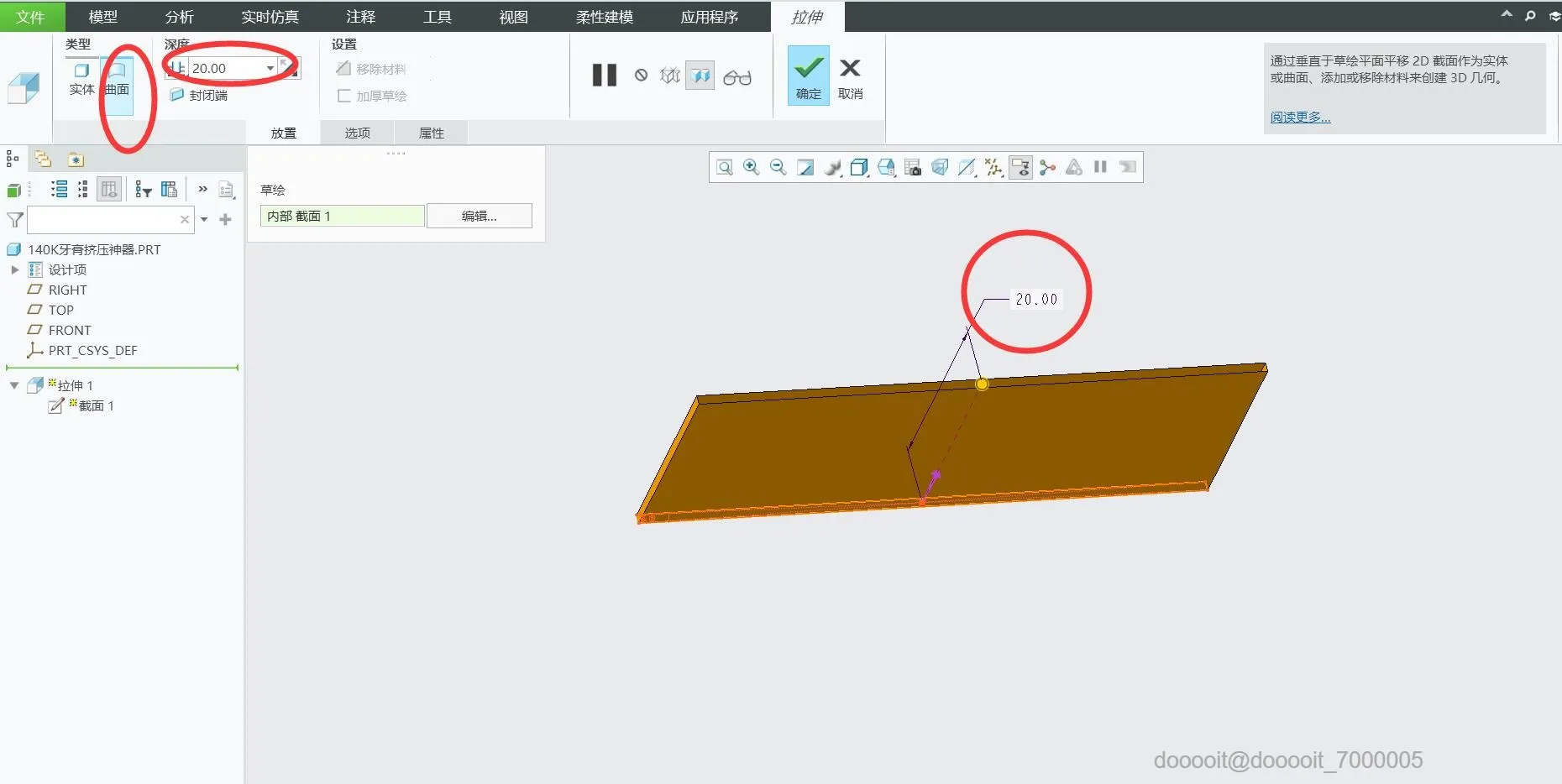Open the depth value dropdown arrow
The height and width of the screenshot is (784, 1562).
pyautogui.click(x=270, y=68)
